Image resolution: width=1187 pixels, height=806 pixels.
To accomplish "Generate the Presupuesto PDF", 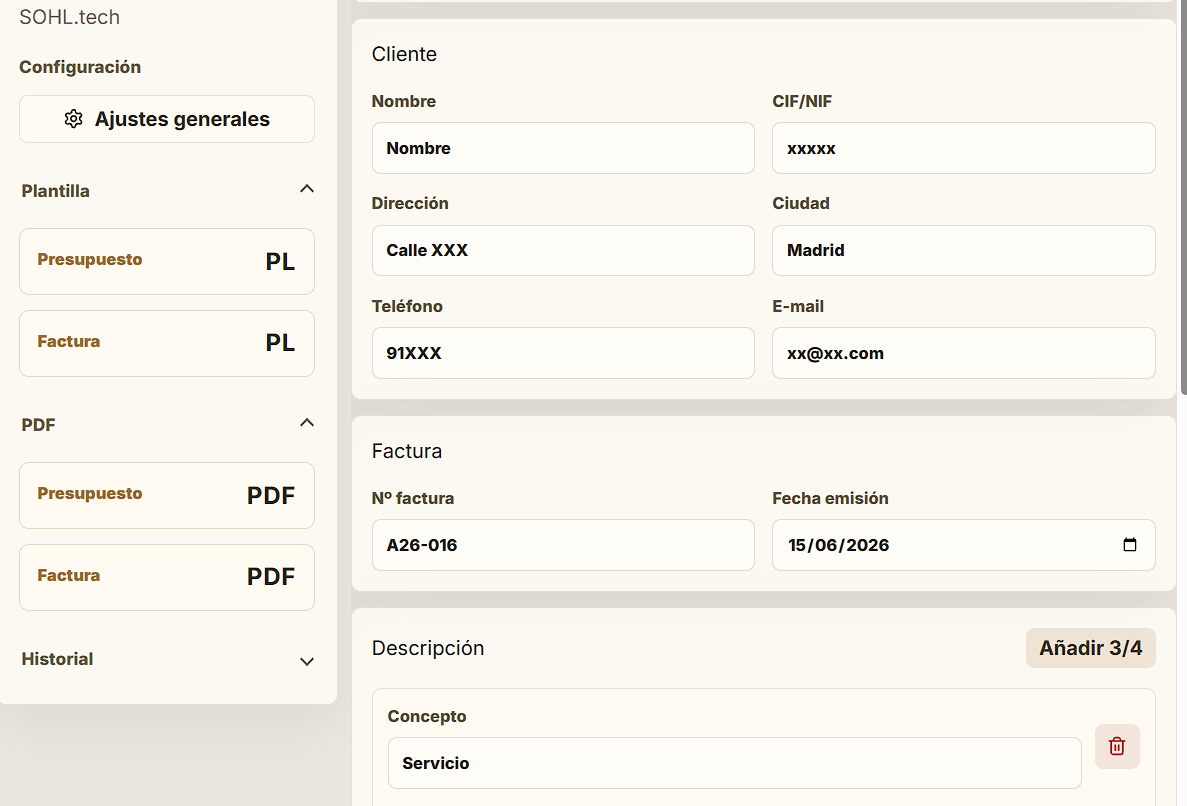I will coord(167,495).
